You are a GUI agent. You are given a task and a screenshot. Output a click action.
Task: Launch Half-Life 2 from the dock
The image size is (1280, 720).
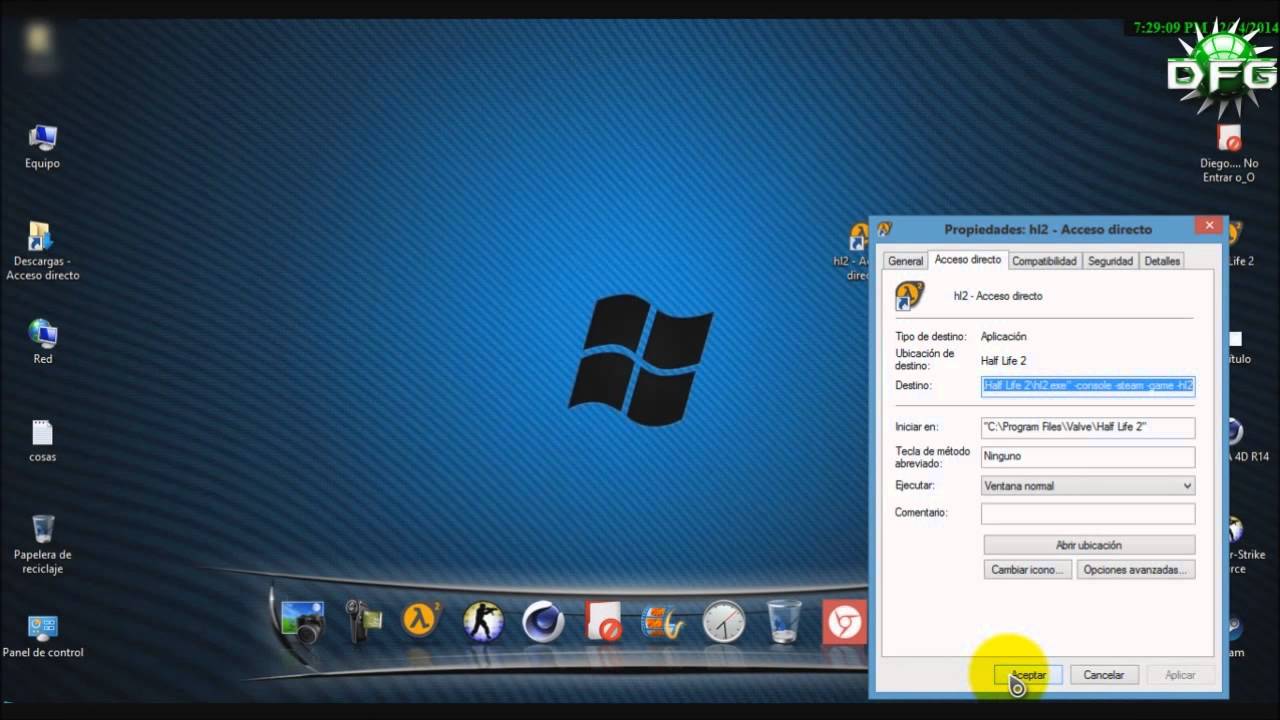pos(422,621)
